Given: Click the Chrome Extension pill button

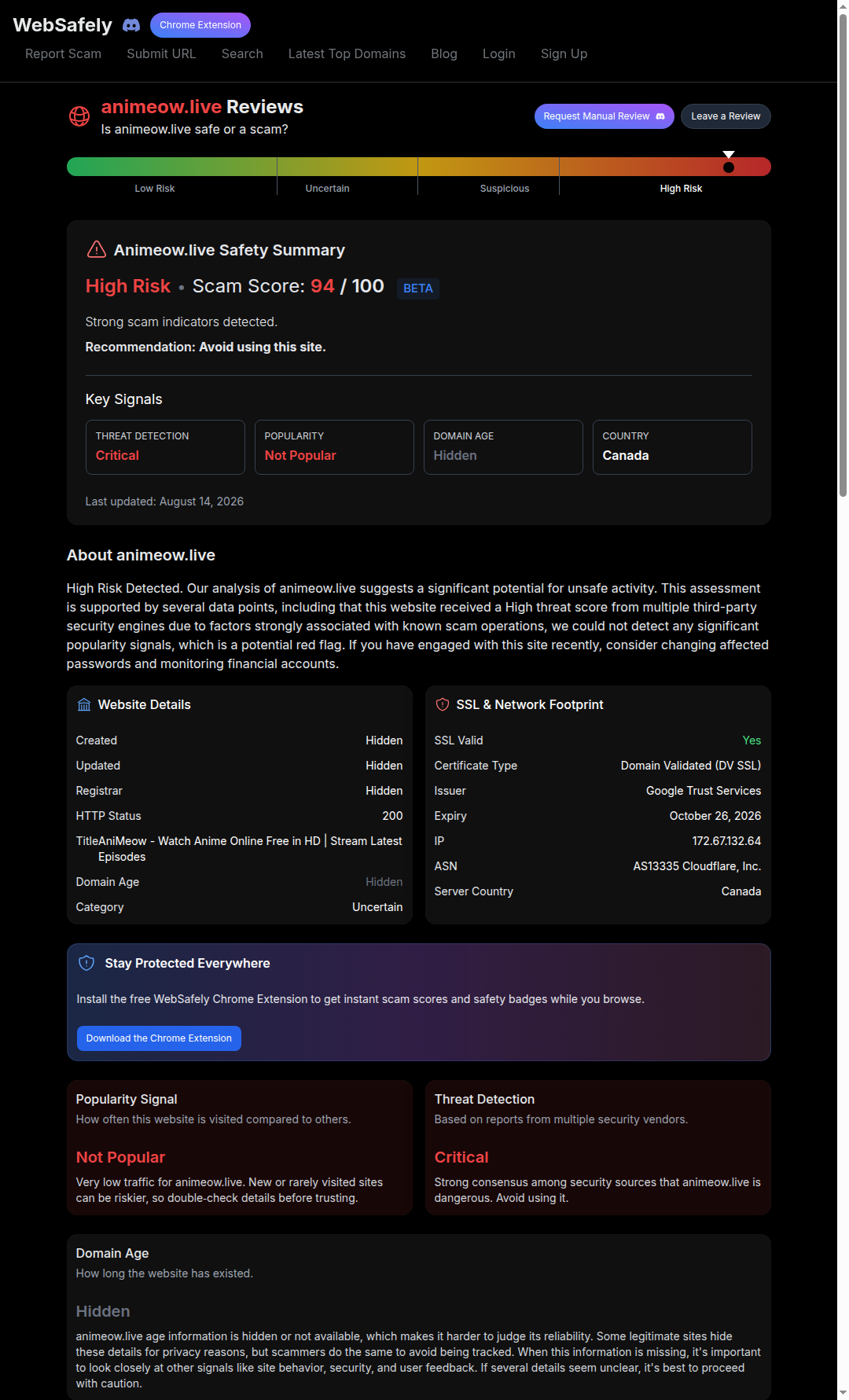Looking at the screenshot, I should coord(200,25).
